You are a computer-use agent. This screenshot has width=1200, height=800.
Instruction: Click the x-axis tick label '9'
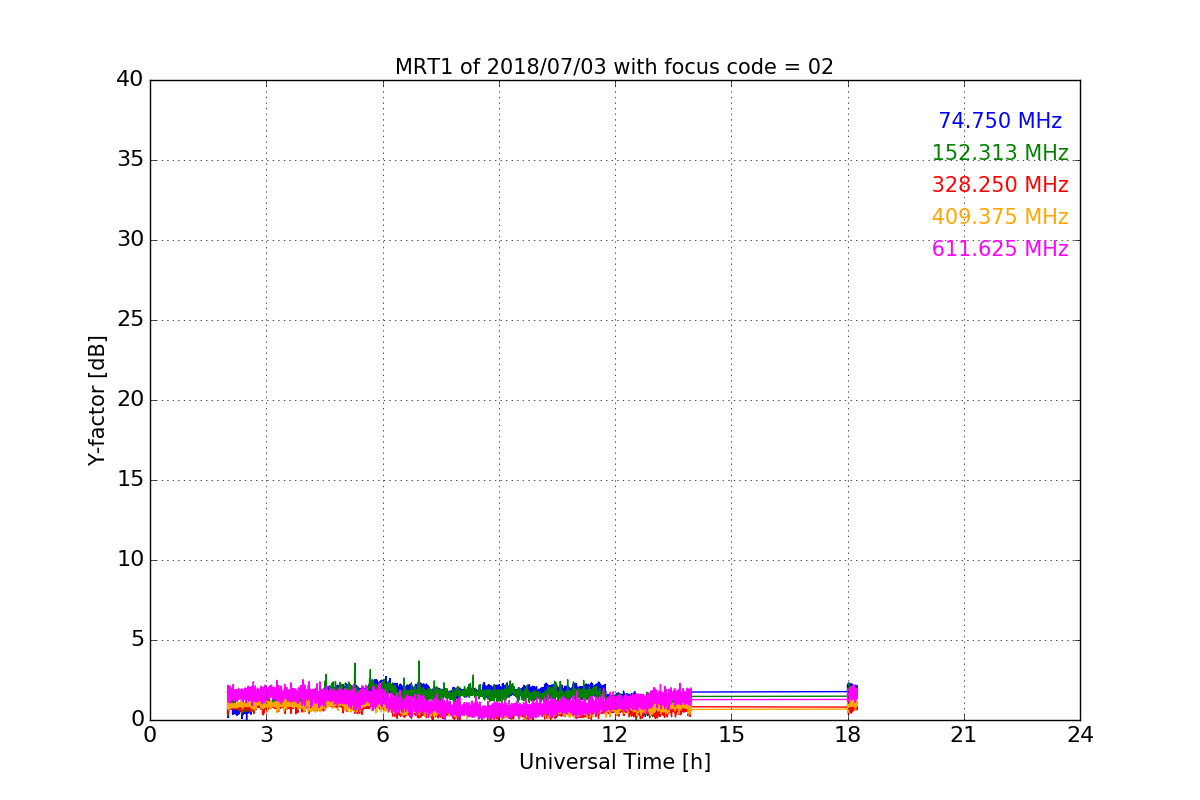coord(499,735)
